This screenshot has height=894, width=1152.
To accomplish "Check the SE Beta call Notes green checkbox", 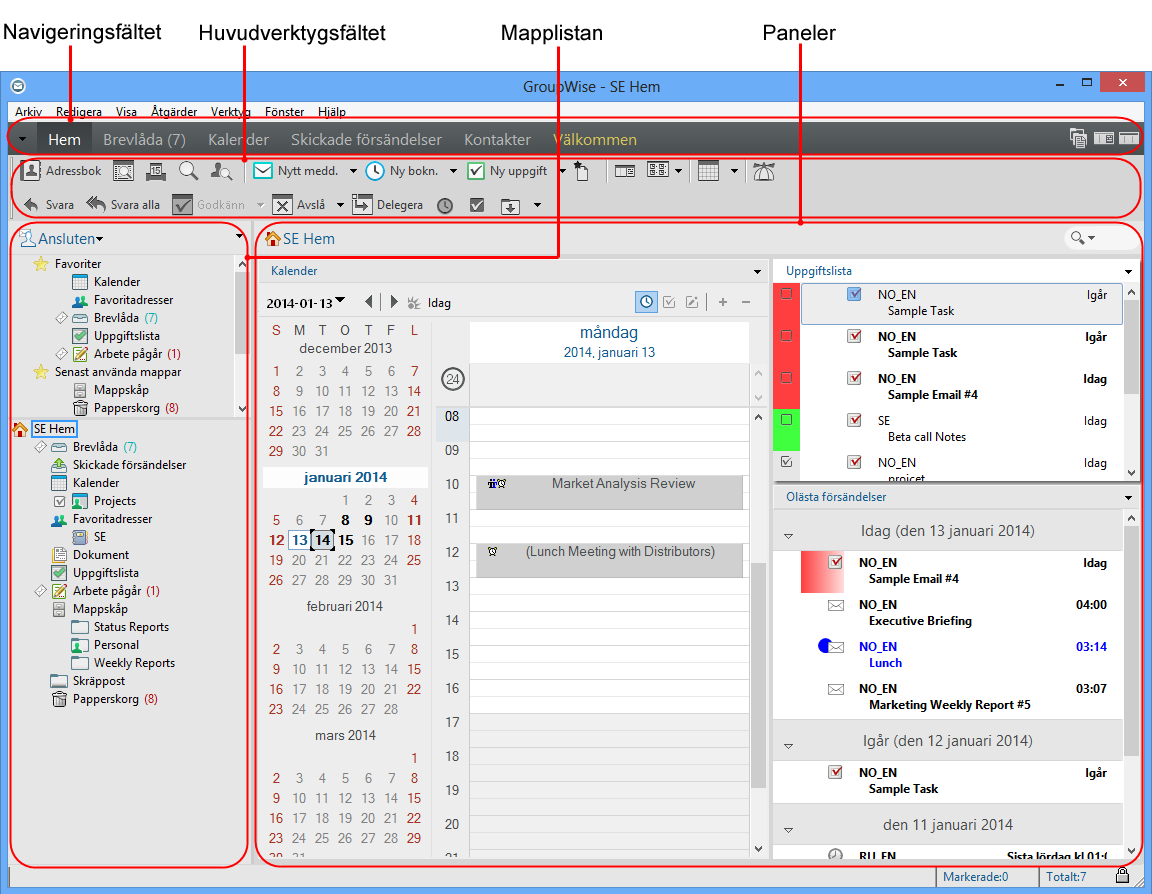I will 786,419.
